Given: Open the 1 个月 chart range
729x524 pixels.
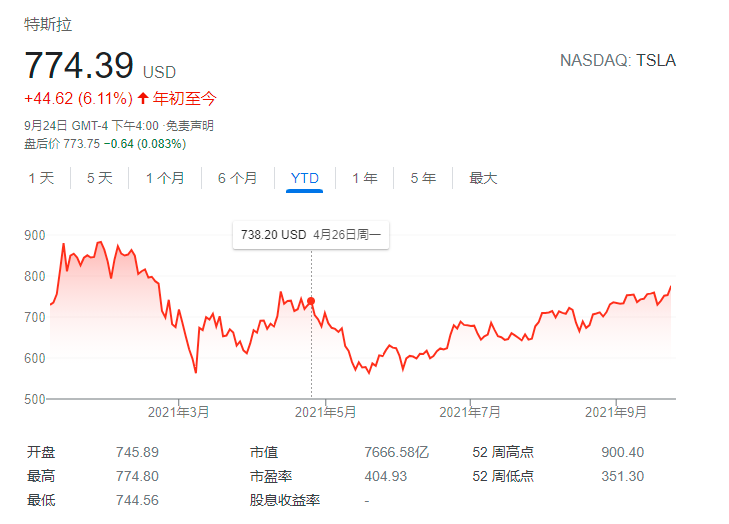Looking at the screenshot, I should [x=165, y=178].
